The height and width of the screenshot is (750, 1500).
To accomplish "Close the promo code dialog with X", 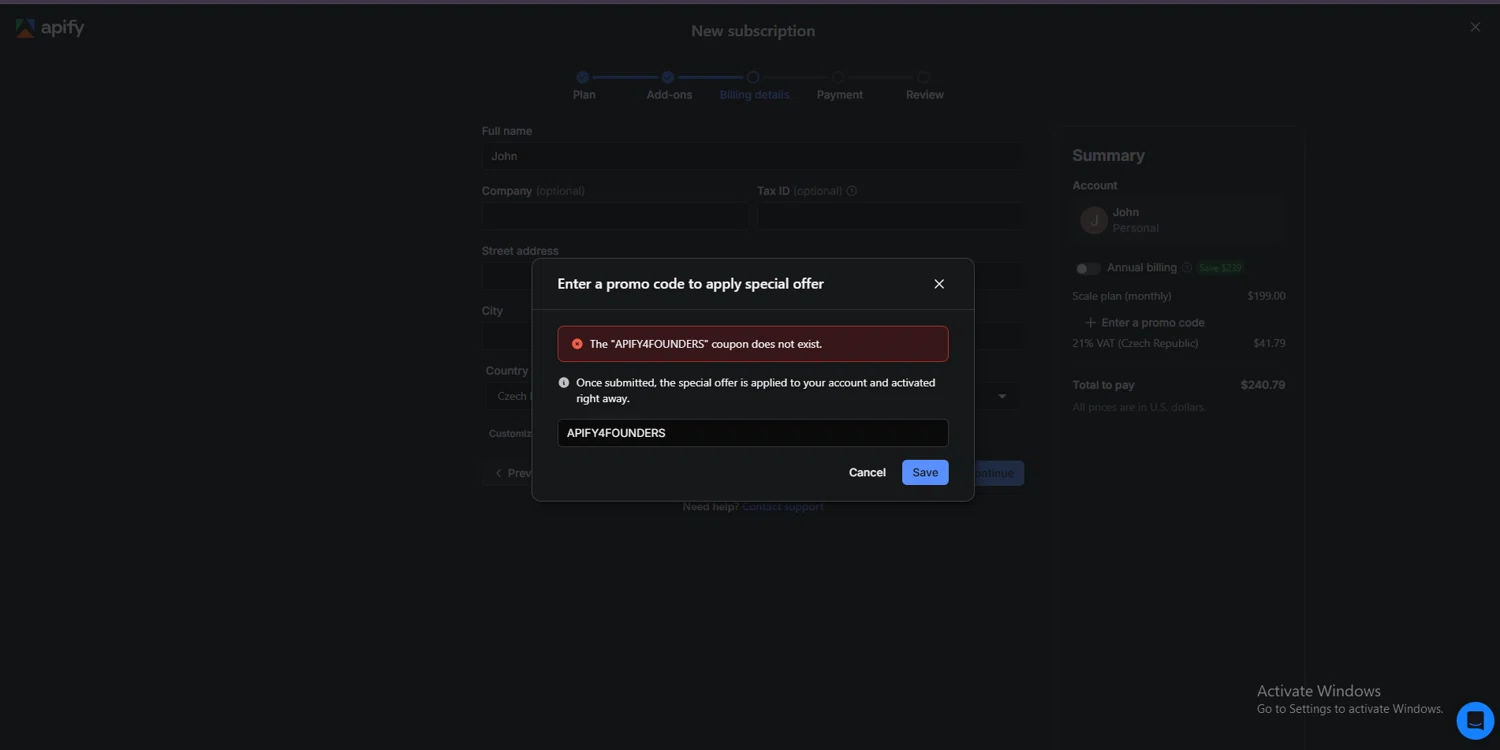I will pyautogui.click(x=939, y=284).
